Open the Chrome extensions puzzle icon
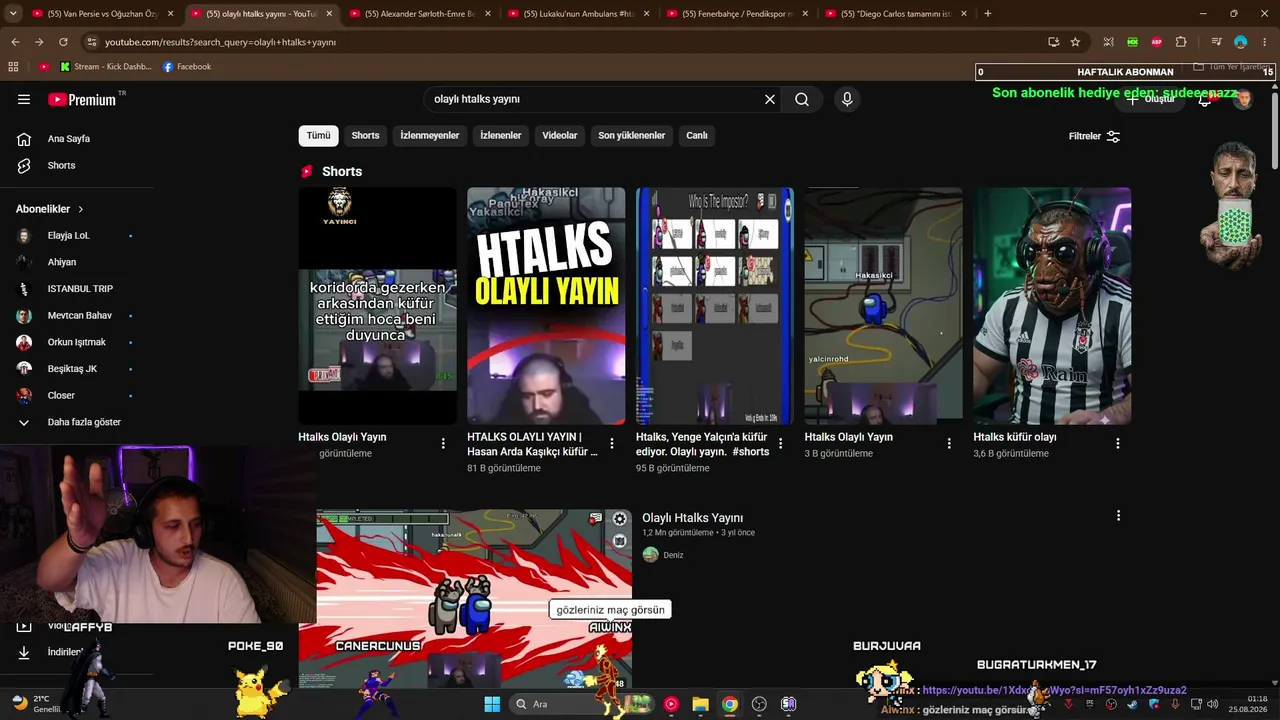 tap(1181, 42)
